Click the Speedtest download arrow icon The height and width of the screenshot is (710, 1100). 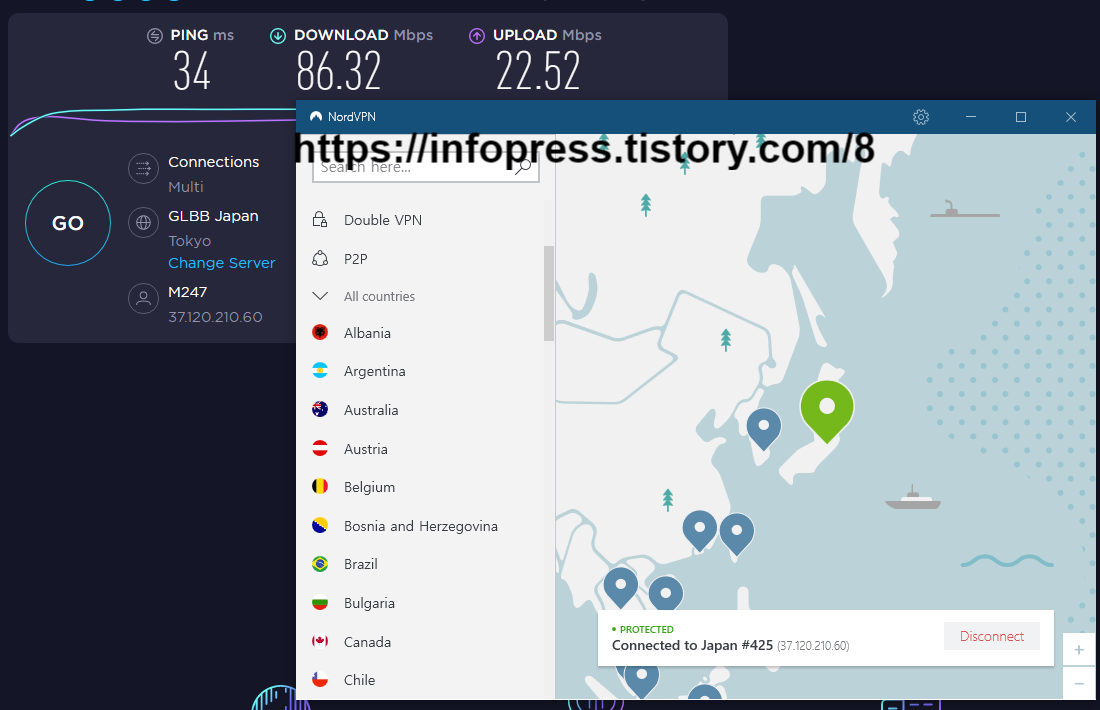[x=278, y=36]
